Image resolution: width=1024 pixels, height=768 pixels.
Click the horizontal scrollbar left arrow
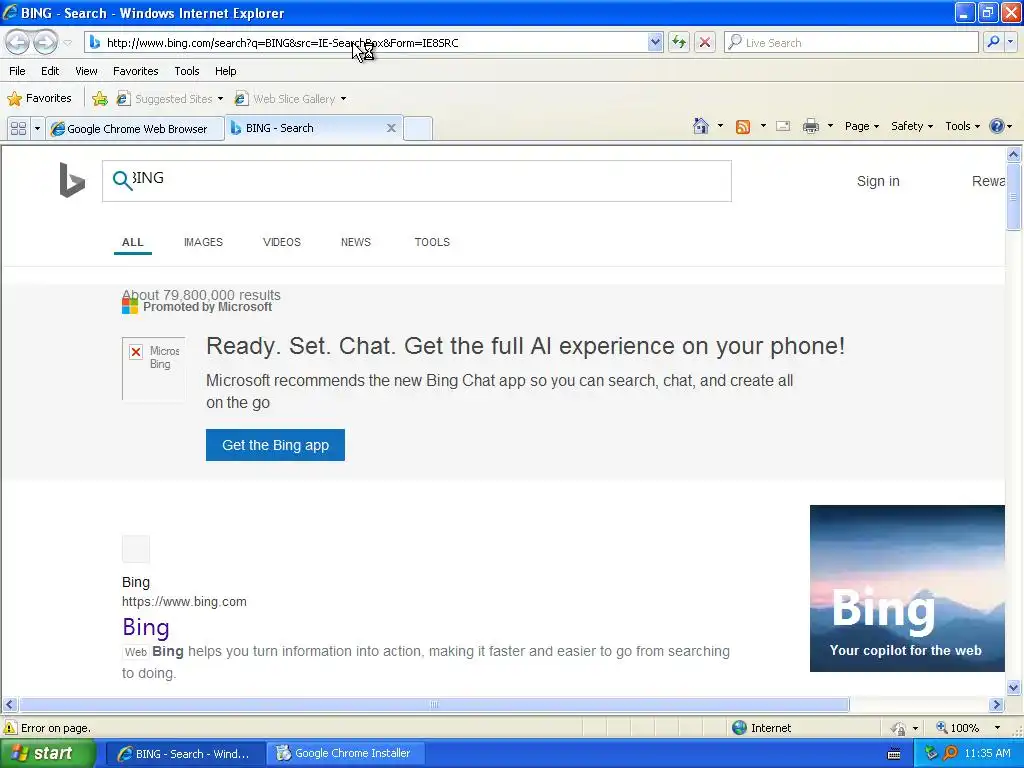click(x=9, y=705)
